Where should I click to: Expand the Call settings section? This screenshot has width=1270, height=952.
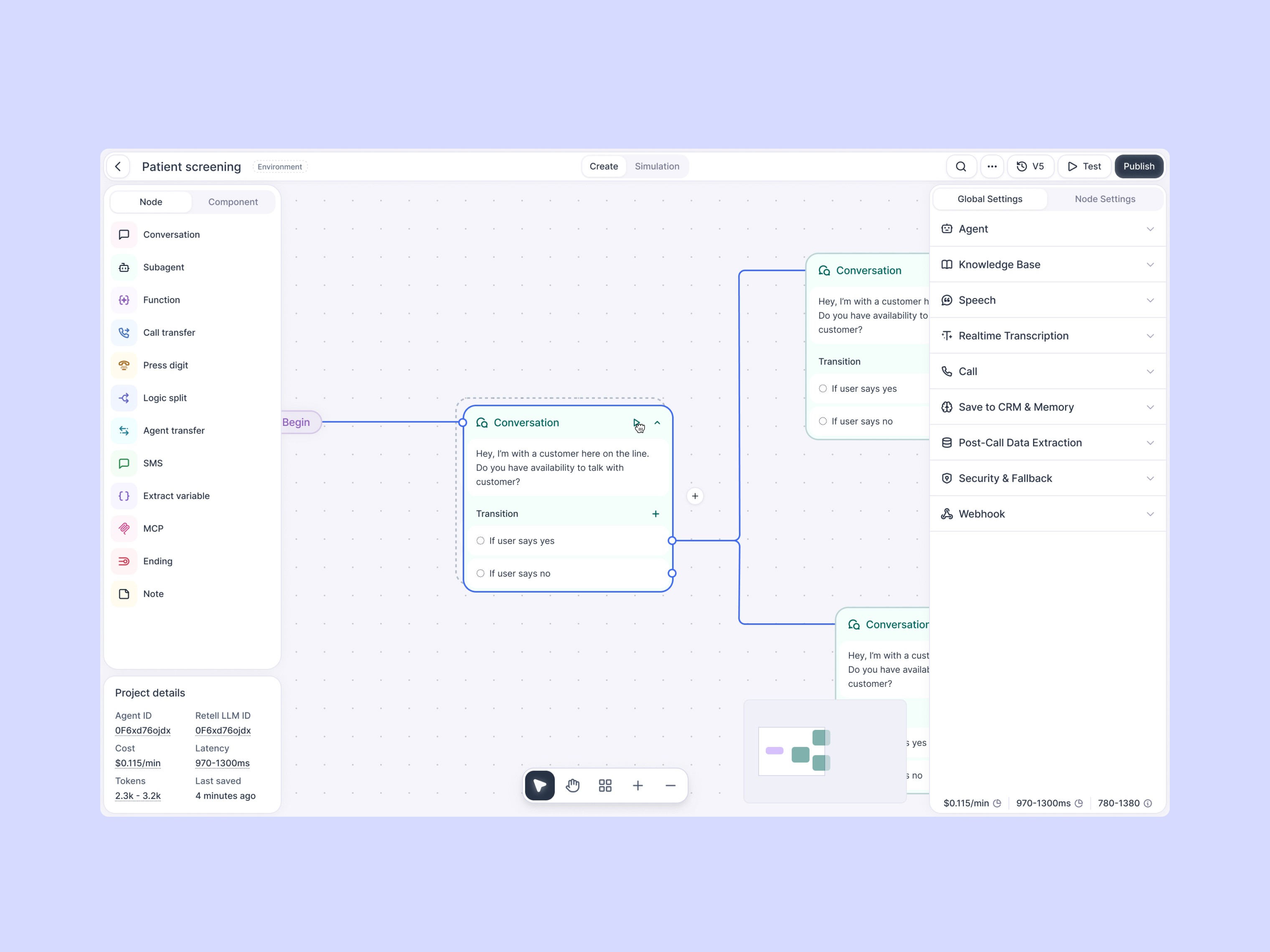[1048, 371]
